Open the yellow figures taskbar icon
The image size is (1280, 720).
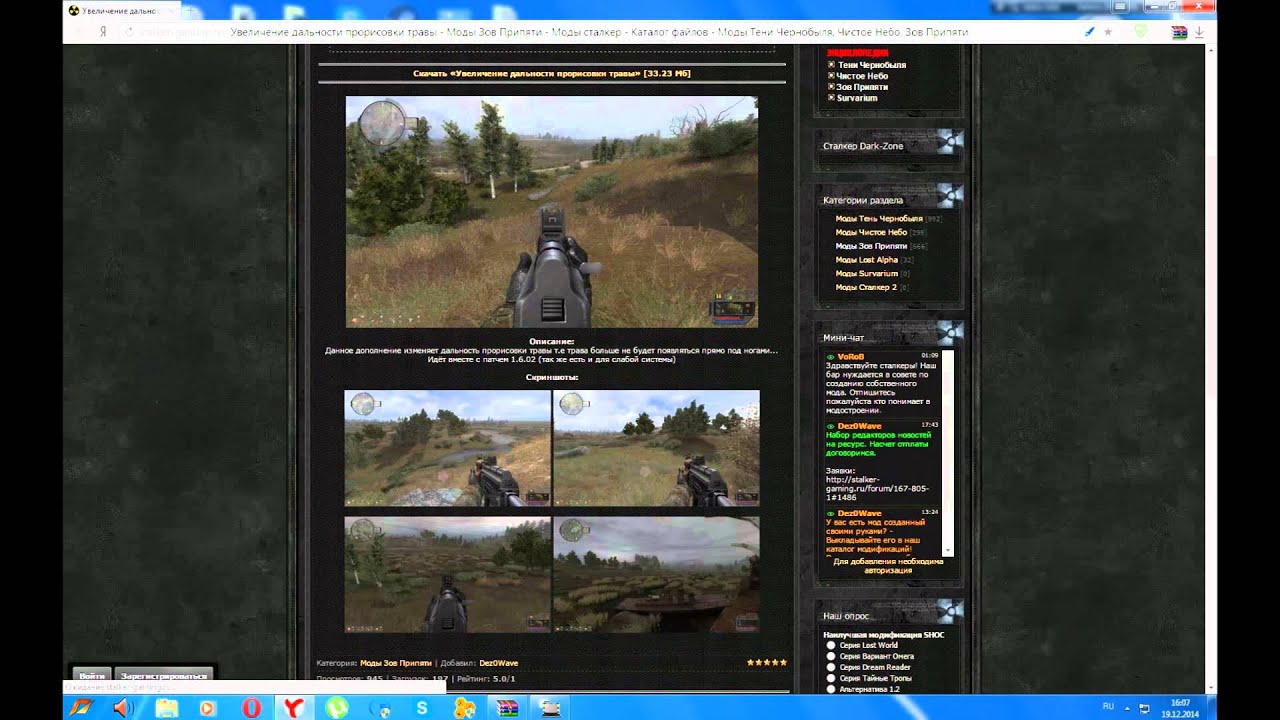coord(464,708)
